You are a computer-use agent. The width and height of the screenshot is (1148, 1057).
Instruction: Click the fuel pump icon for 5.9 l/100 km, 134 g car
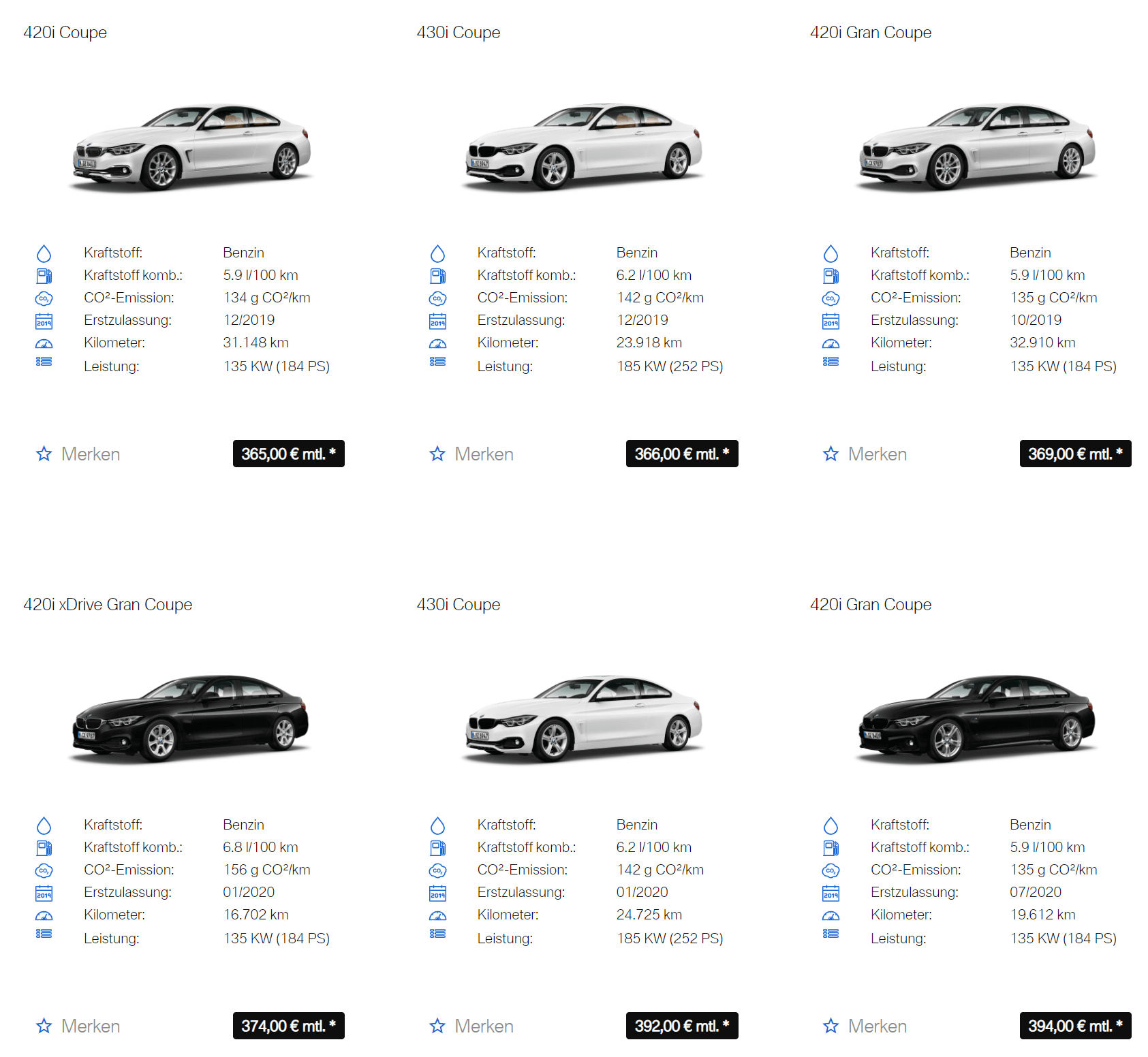(x=44, y=276)
